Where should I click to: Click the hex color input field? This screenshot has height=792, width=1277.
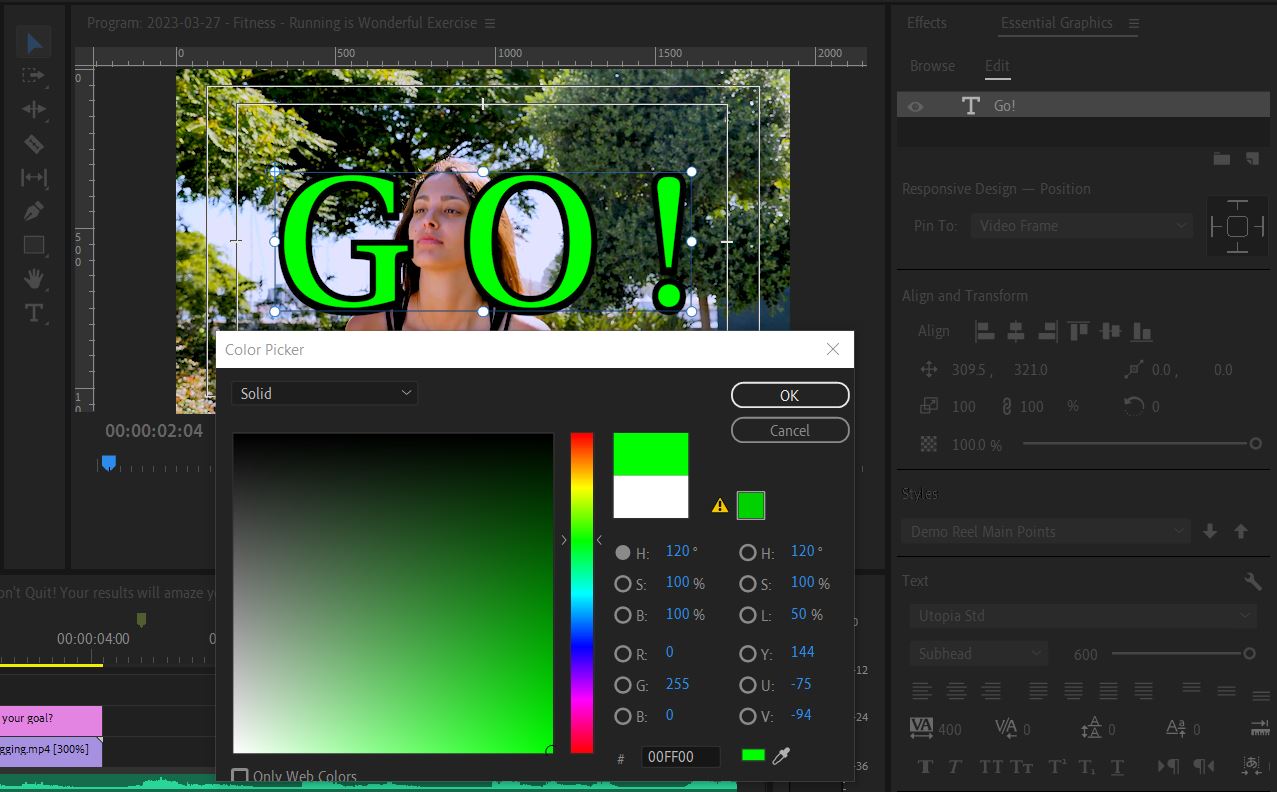coord(680,757)
